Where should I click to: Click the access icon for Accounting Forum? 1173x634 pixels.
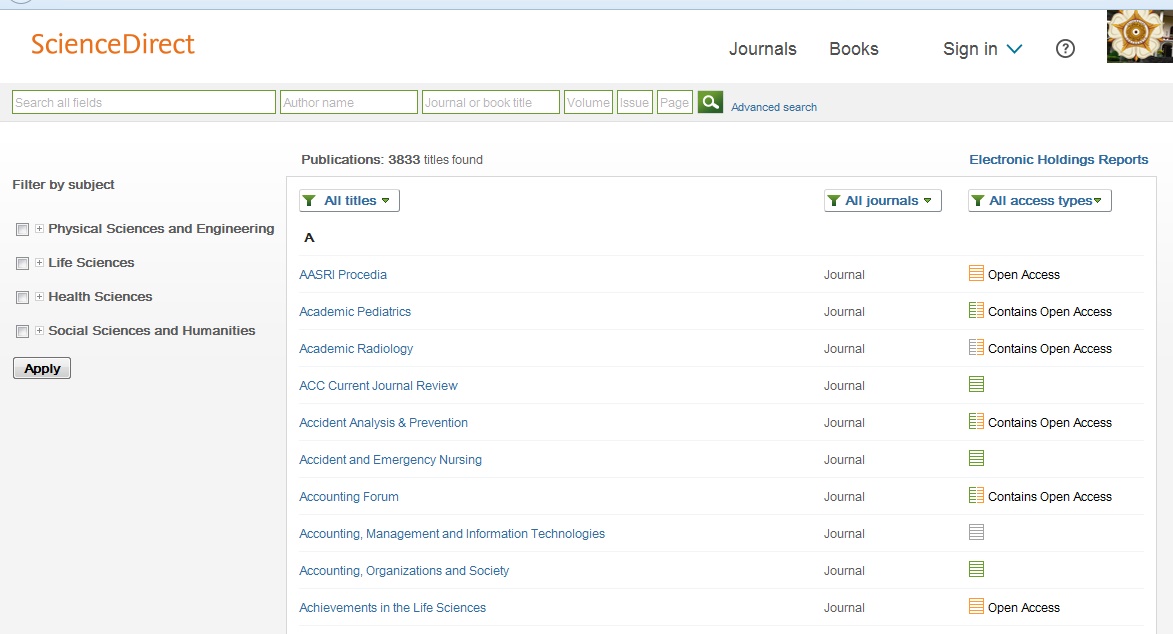[976, 496]
